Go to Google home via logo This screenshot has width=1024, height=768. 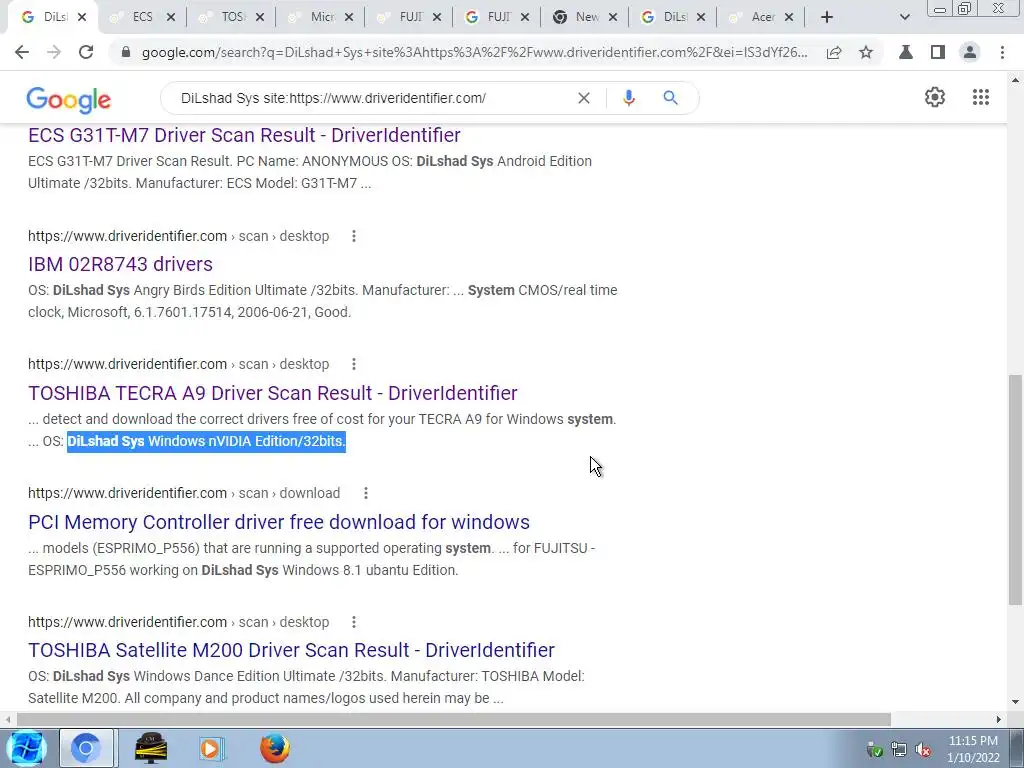coord(69,99)
